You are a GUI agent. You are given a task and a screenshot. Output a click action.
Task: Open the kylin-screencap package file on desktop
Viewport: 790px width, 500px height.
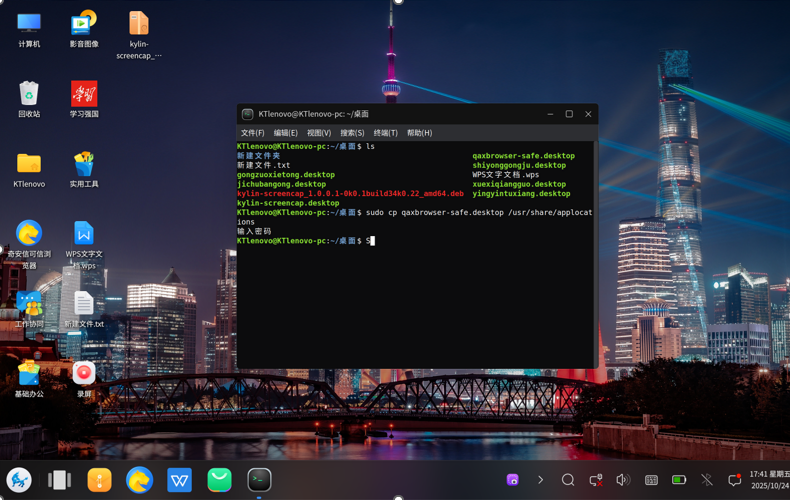[x=139, y=24]
